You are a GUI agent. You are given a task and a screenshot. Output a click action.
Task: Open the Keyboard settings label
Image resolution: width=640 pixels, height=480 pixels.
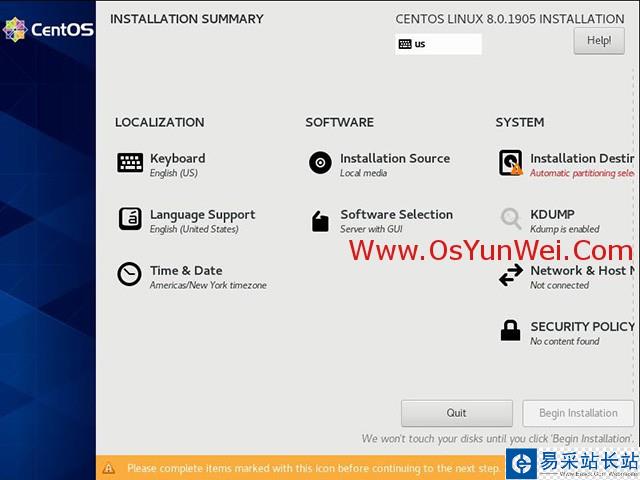point(178,158)
